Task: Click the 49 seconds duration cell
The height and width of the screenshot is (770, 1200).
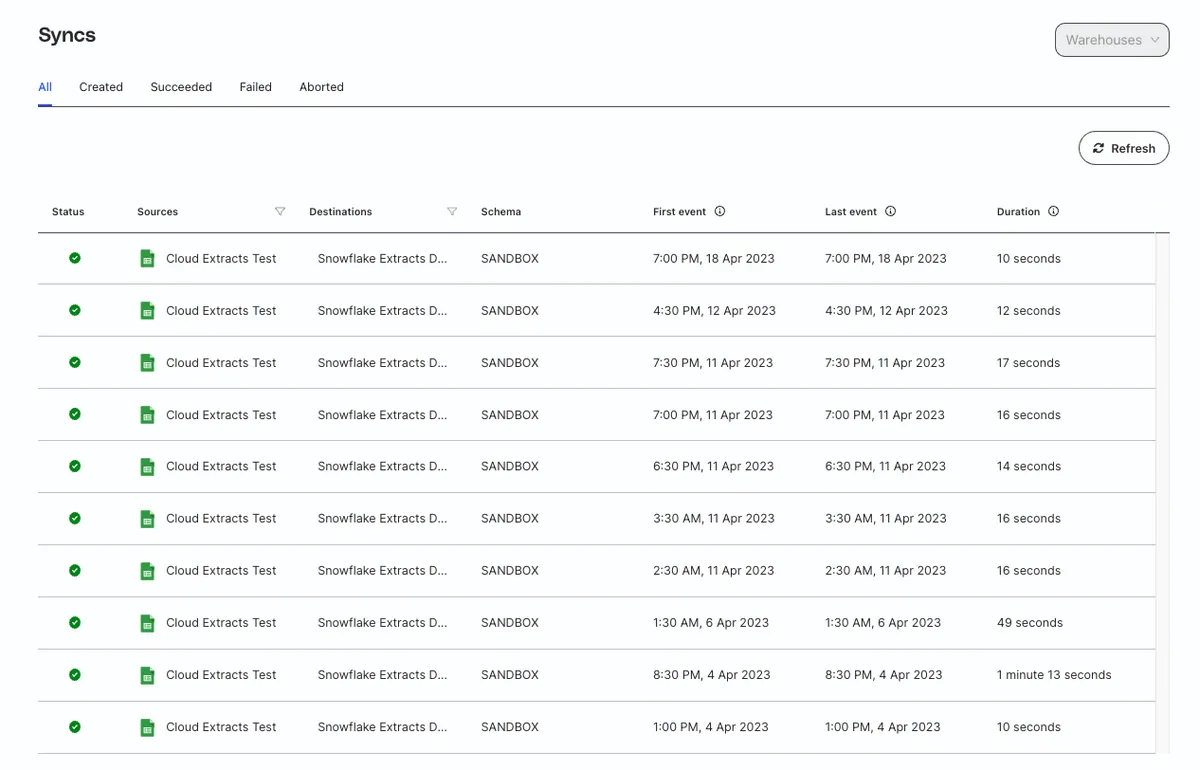Action: 1030,622
